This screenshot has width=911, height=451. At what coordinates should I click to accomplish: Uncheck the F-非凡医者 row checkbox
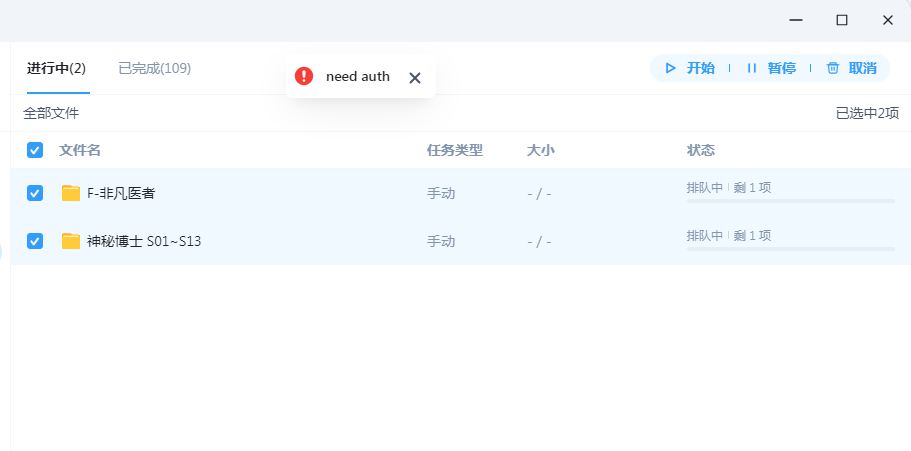tap(35, 193)
